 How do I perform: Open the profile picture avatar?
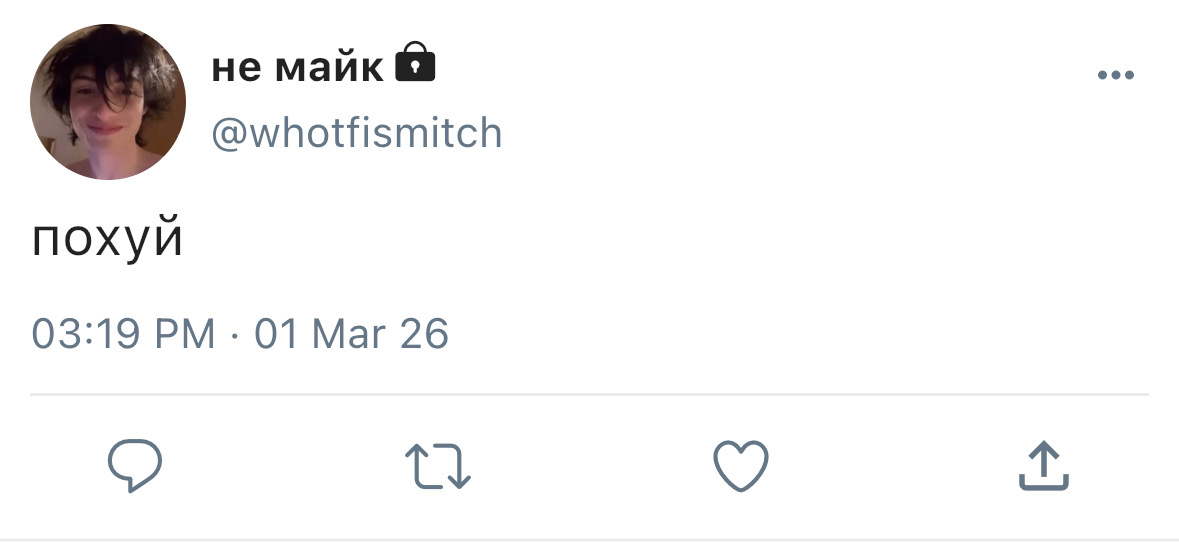click(108, 103)
